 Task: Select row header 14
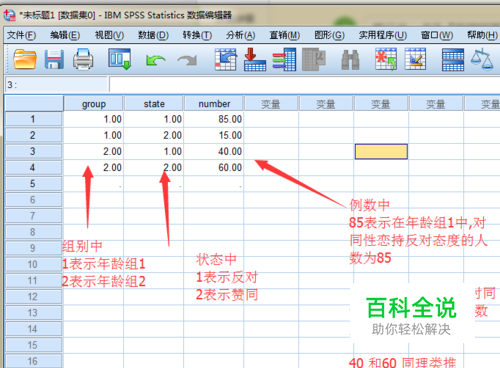(x=33, y=329)
